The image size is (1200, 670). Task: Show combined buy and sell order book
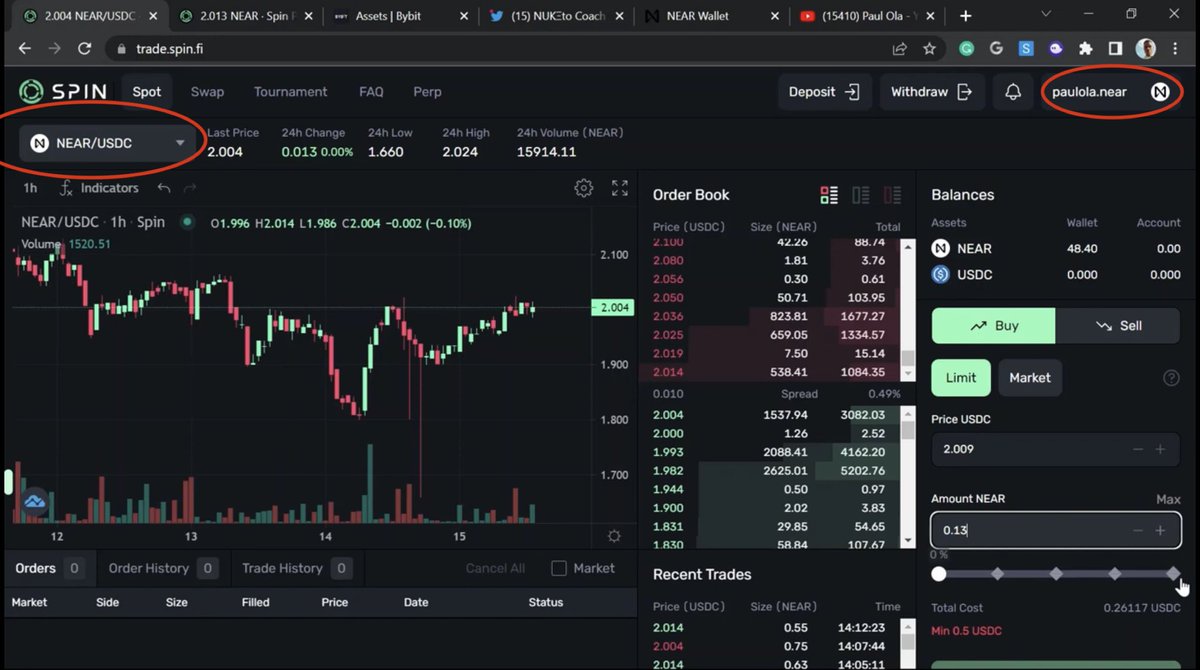(828, 195)
